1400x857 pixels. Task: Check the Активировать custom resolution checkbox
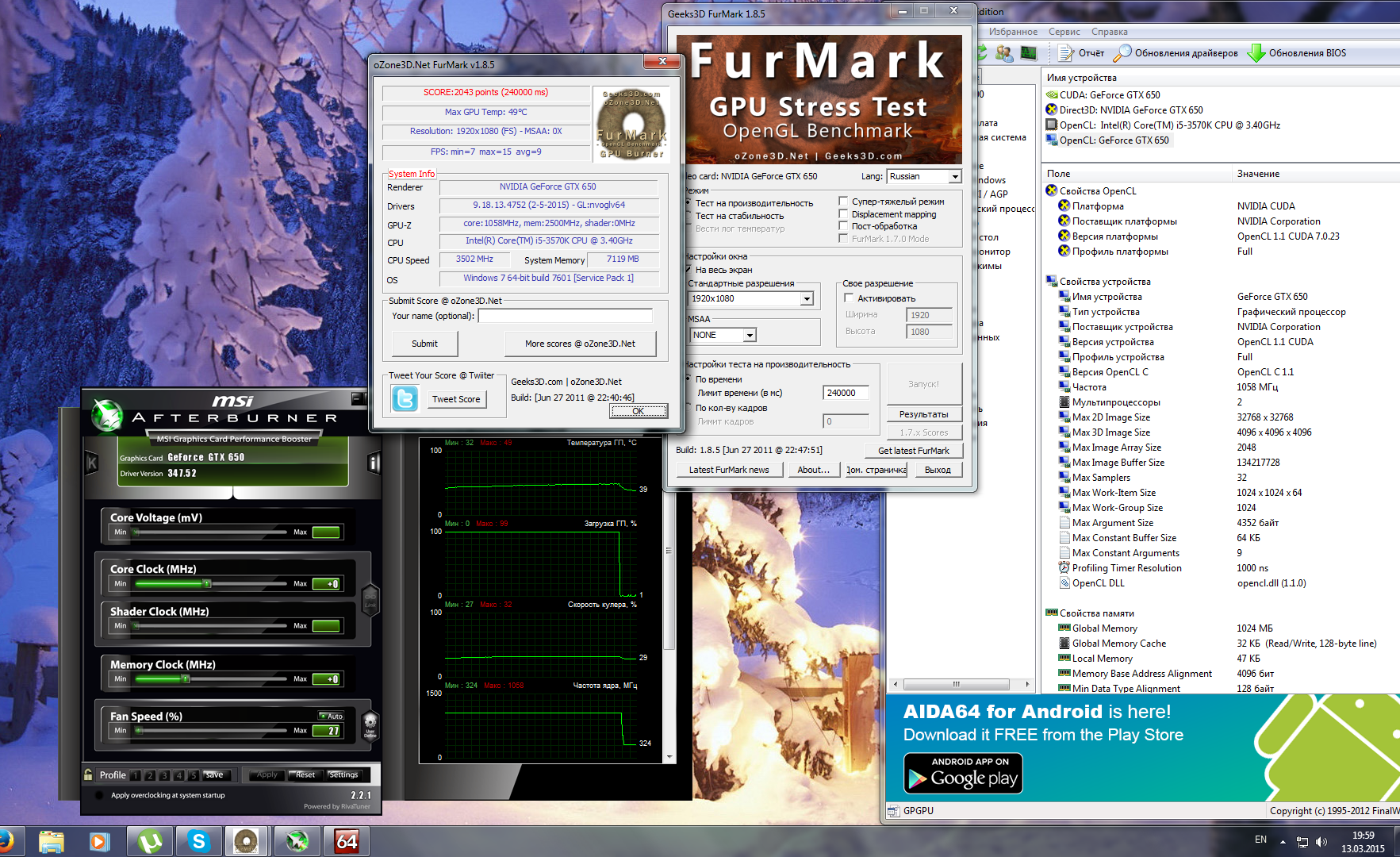point(849,298)
